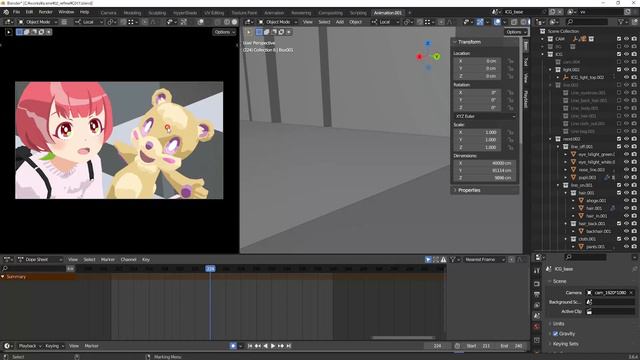Open the Item sidebar tab
640x360 pixels.
coord(526,46)
